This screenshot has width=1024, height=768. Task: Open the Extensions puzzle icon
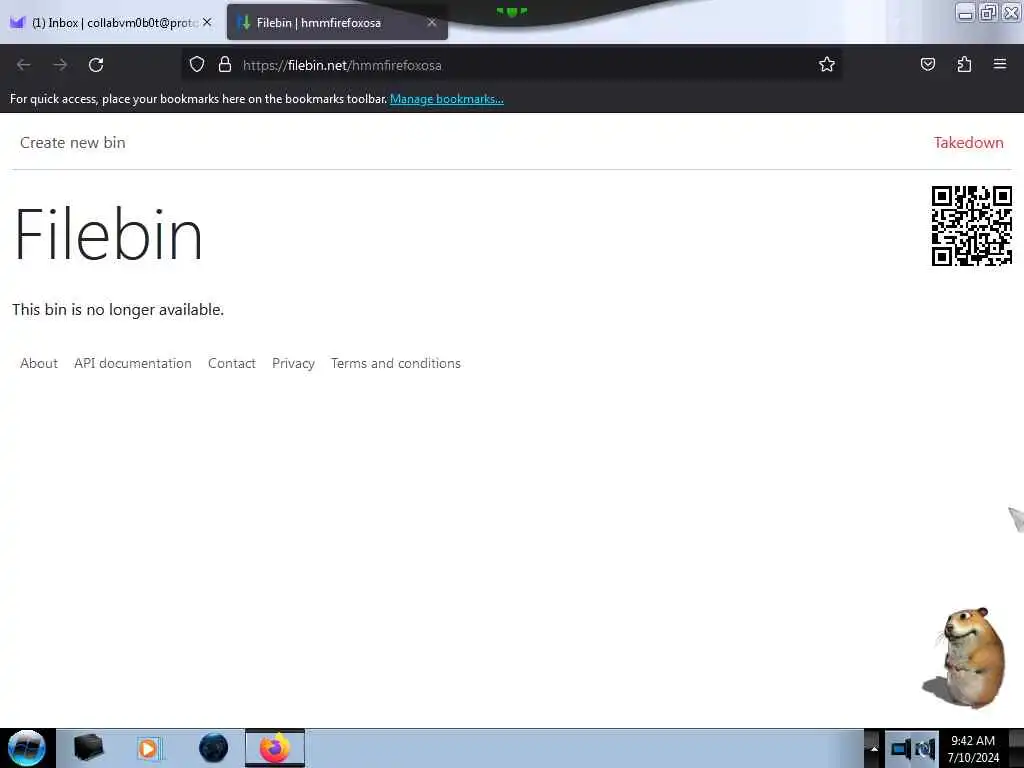click(964, 64)
